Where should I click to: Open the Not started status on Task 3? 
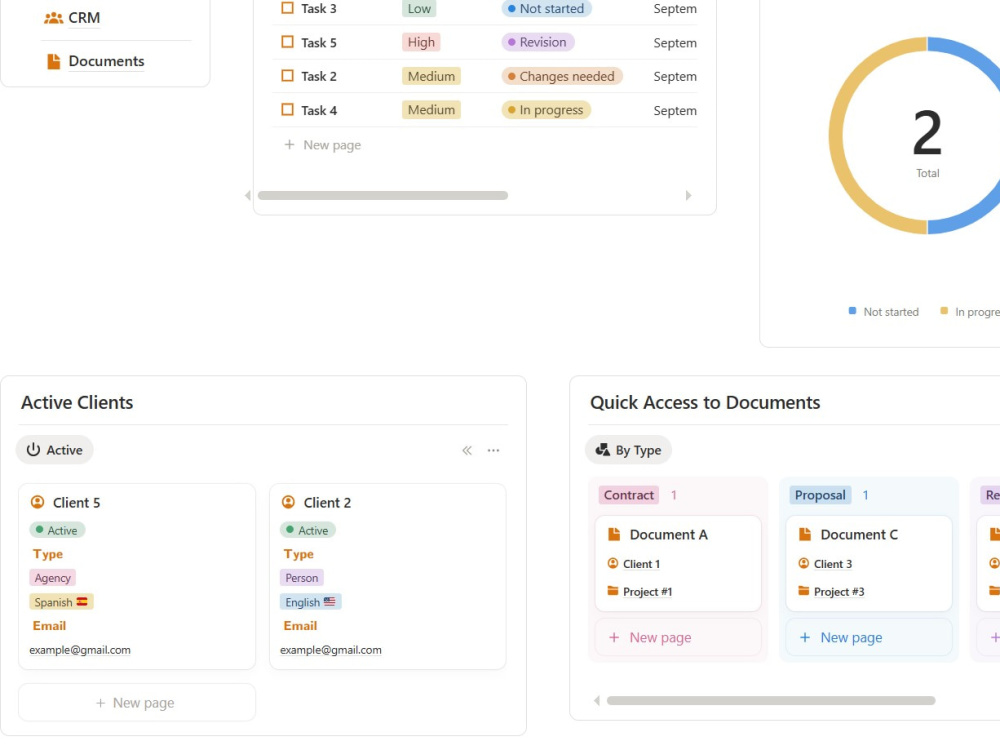tap(547, 8)
